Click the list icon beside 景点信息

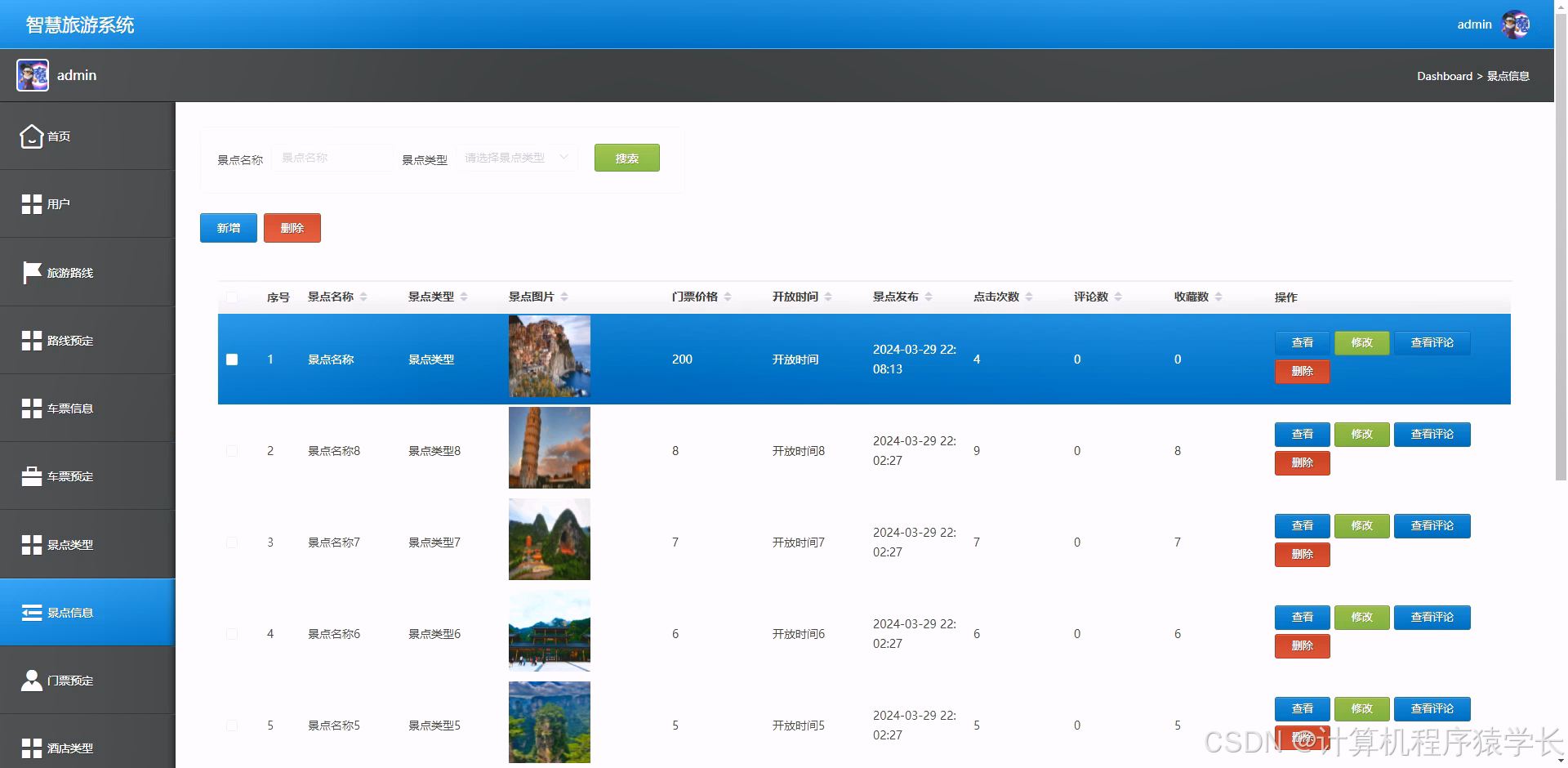(x=31, y=613)
